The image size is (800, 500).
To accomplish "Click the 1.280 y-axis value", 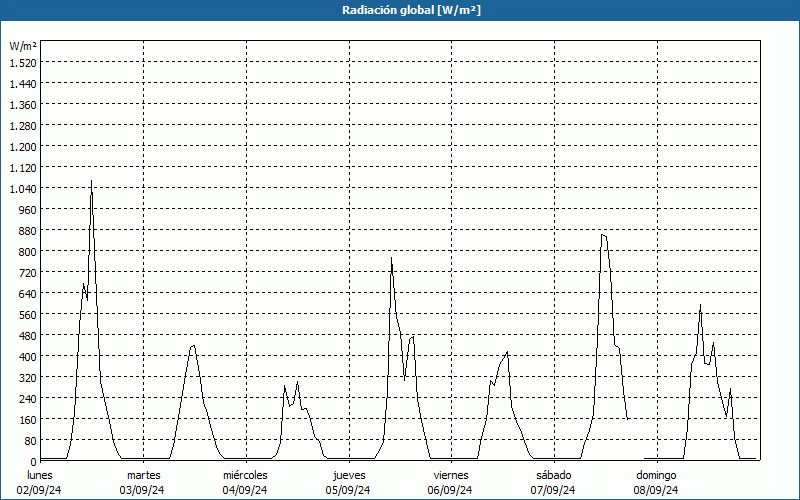I will point(23,126).
